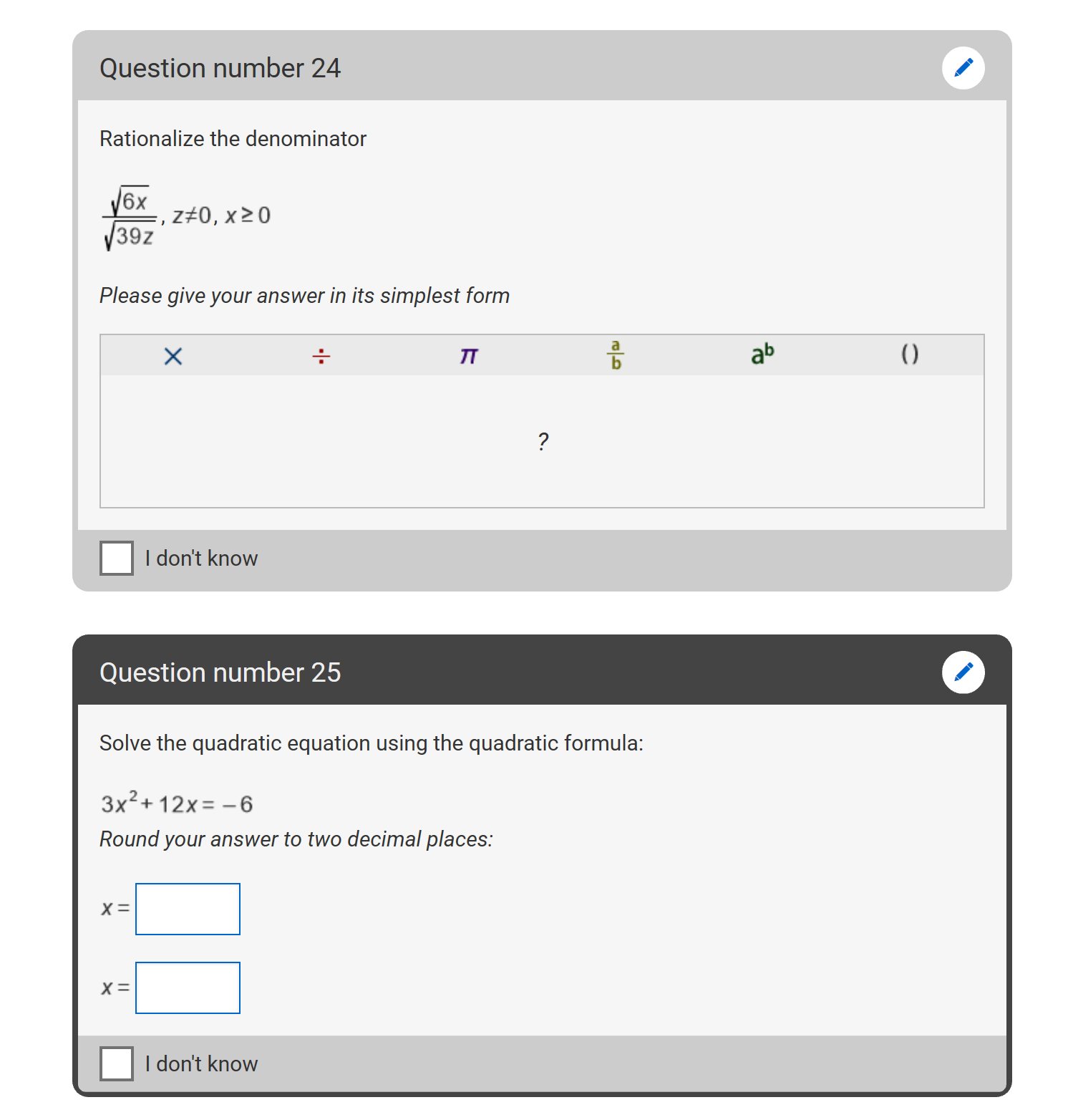Click the second x = answer box
Viewport: 1068px width, 1120px height.
click(188, 988)
